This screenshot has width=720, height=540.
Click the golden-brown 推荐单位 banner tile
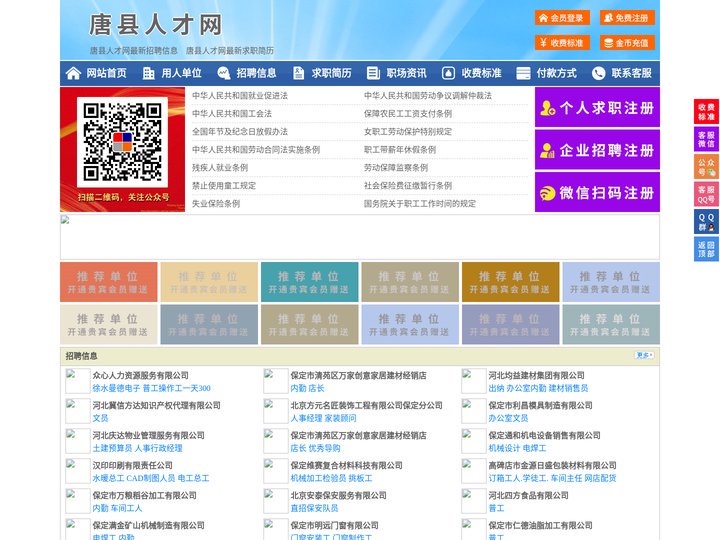(511, 282)
